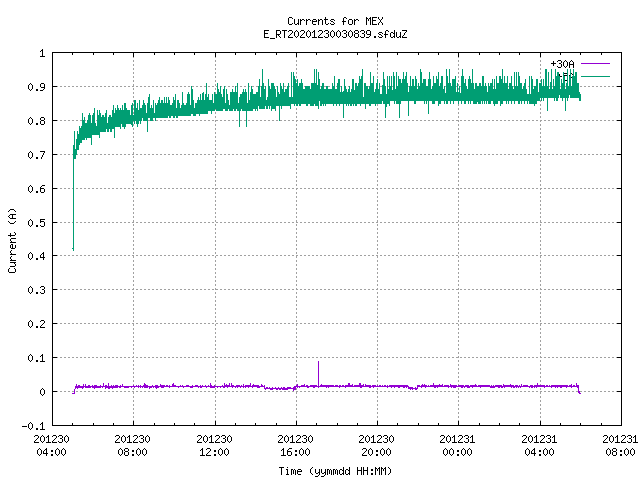Click x-axis label '201230 20:00'
This screenshot has width=640, height=480.
click(376, 446)
